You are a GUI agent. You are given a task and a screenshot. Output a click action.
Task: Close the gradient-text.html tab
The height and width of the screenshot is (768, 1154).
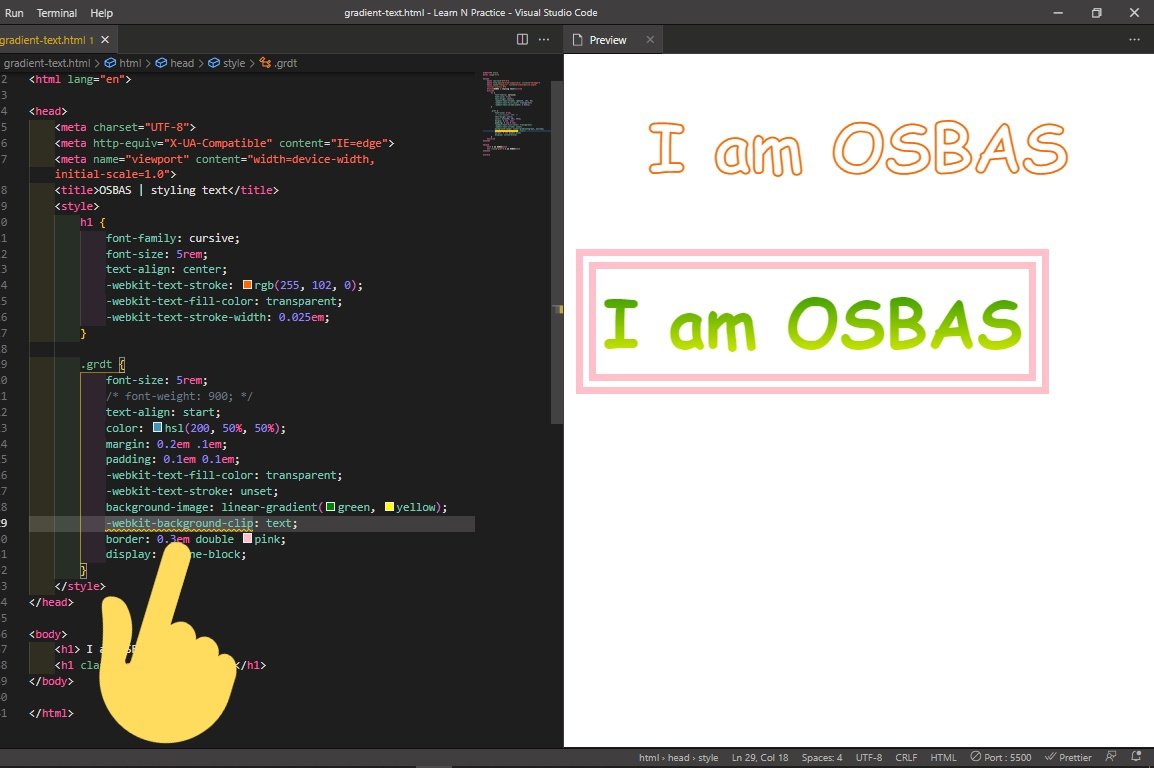pos(105,40)
